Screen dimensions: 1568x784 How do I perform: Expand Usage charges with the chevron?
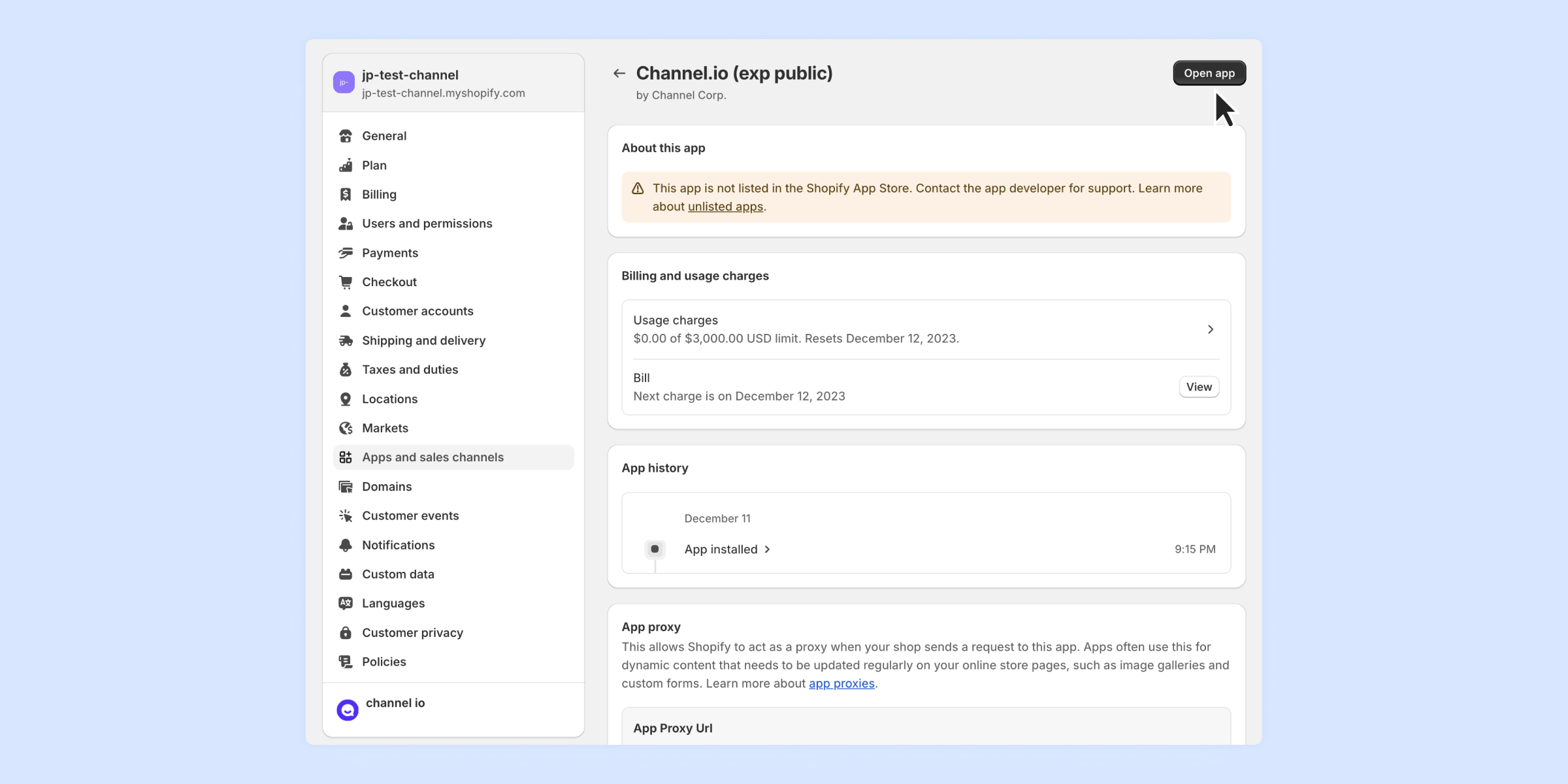coord(1210,329)
